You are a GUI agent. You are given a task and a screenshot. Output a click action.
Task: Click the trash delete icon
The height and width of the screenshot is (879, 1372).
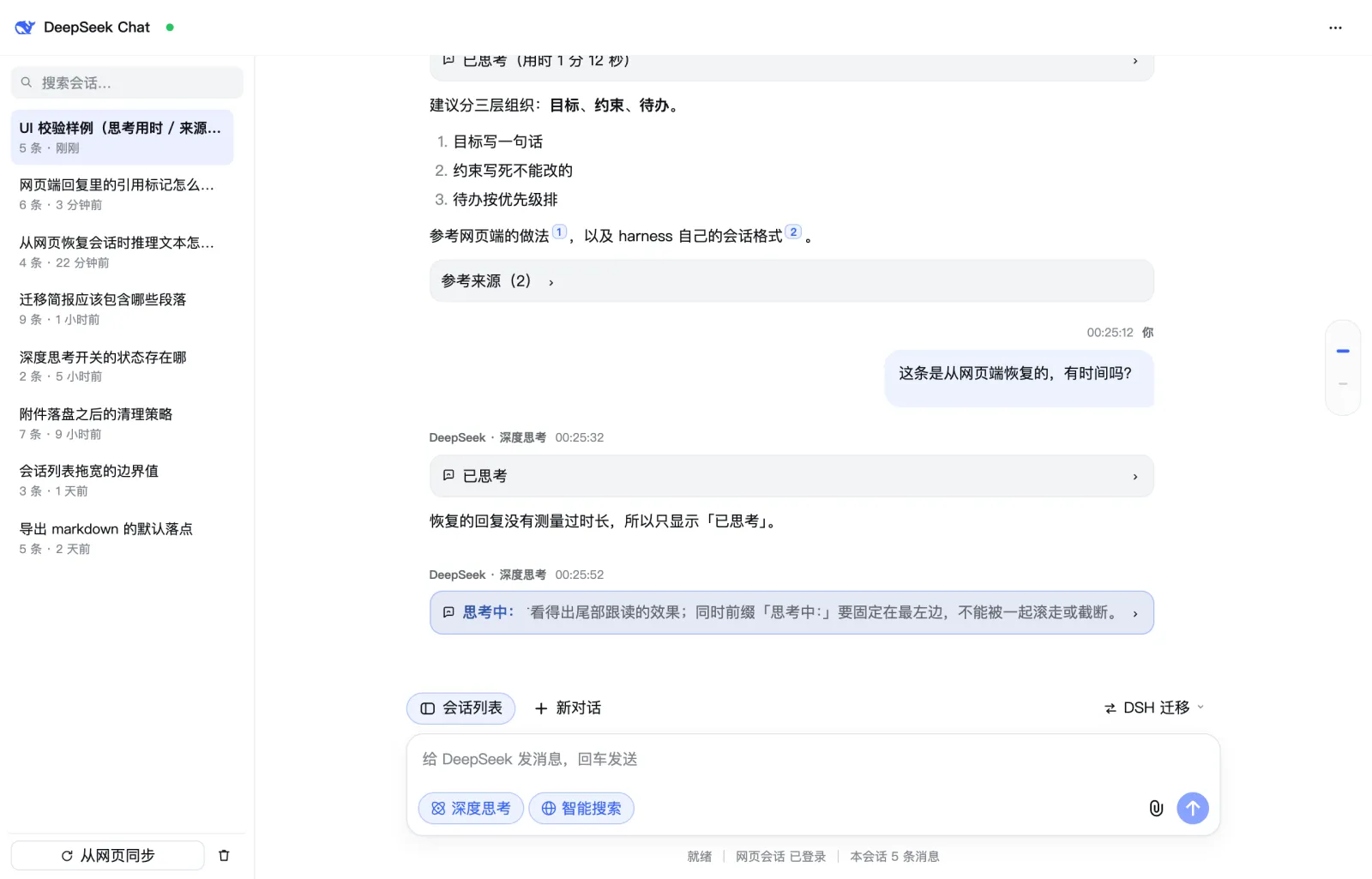224,855
